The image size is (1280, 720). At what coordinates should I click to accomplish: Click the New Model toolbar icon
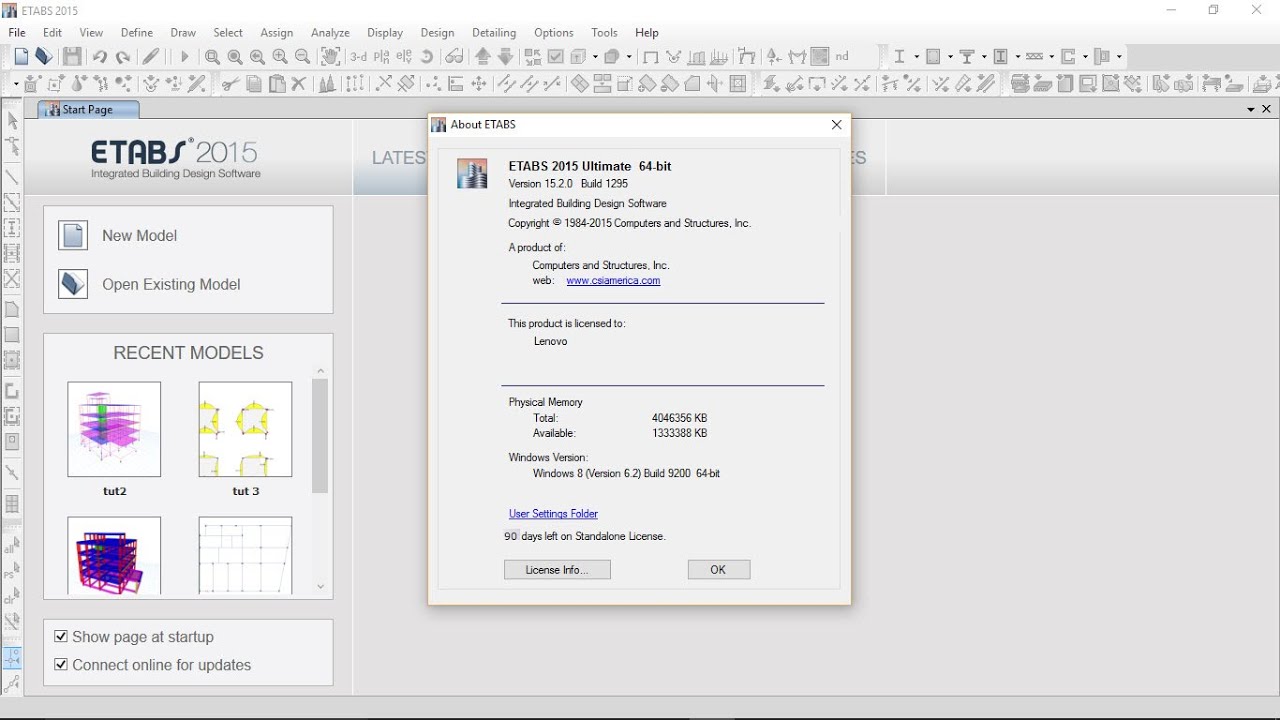(21, 57)
